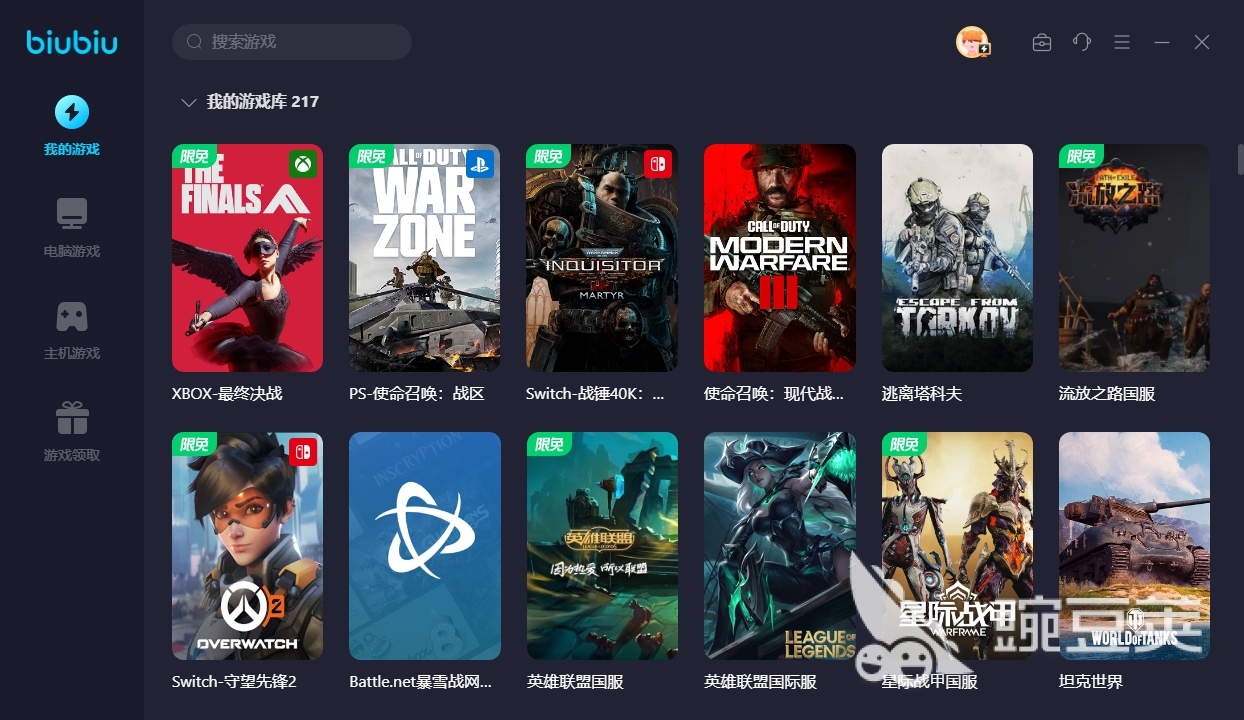Open Call of Duty Warzone cover

pyautogui.click(x=424, y=258)
